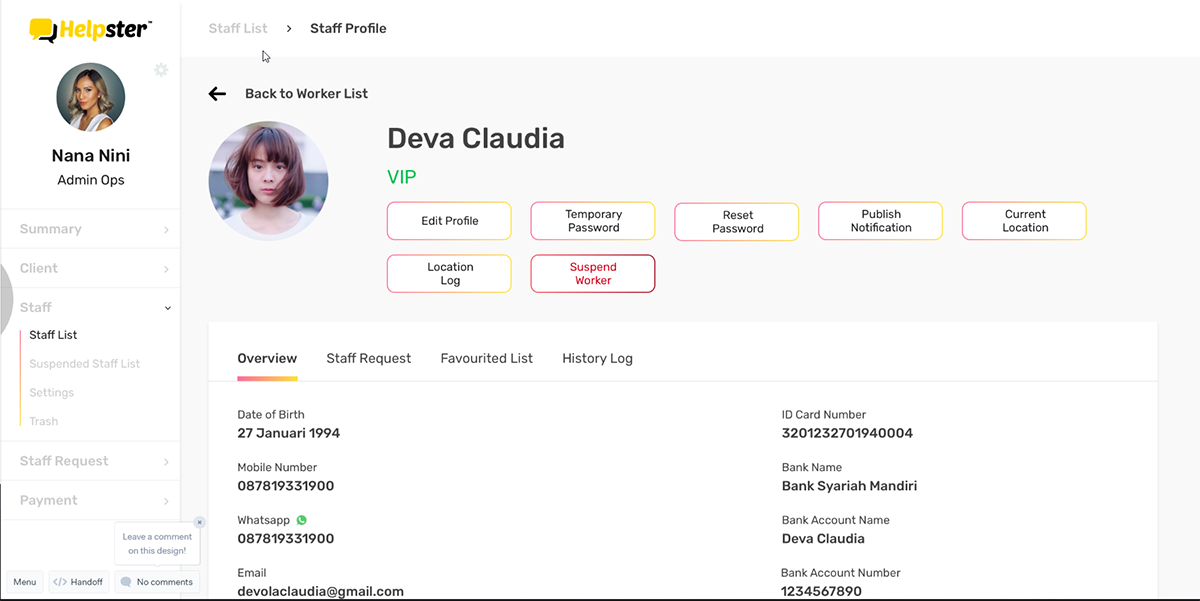This screenshot has height=601, width=1200.
Task: Select the Favourited List tab
Action: [x=487, y=358]
